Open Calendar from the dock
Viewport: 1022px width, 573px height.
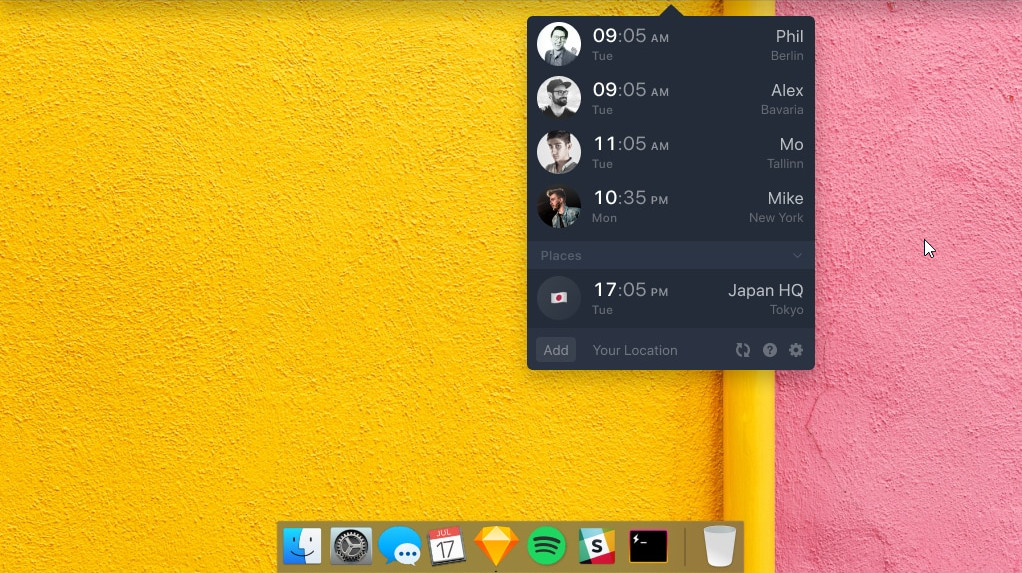click(x=446, y=546)
